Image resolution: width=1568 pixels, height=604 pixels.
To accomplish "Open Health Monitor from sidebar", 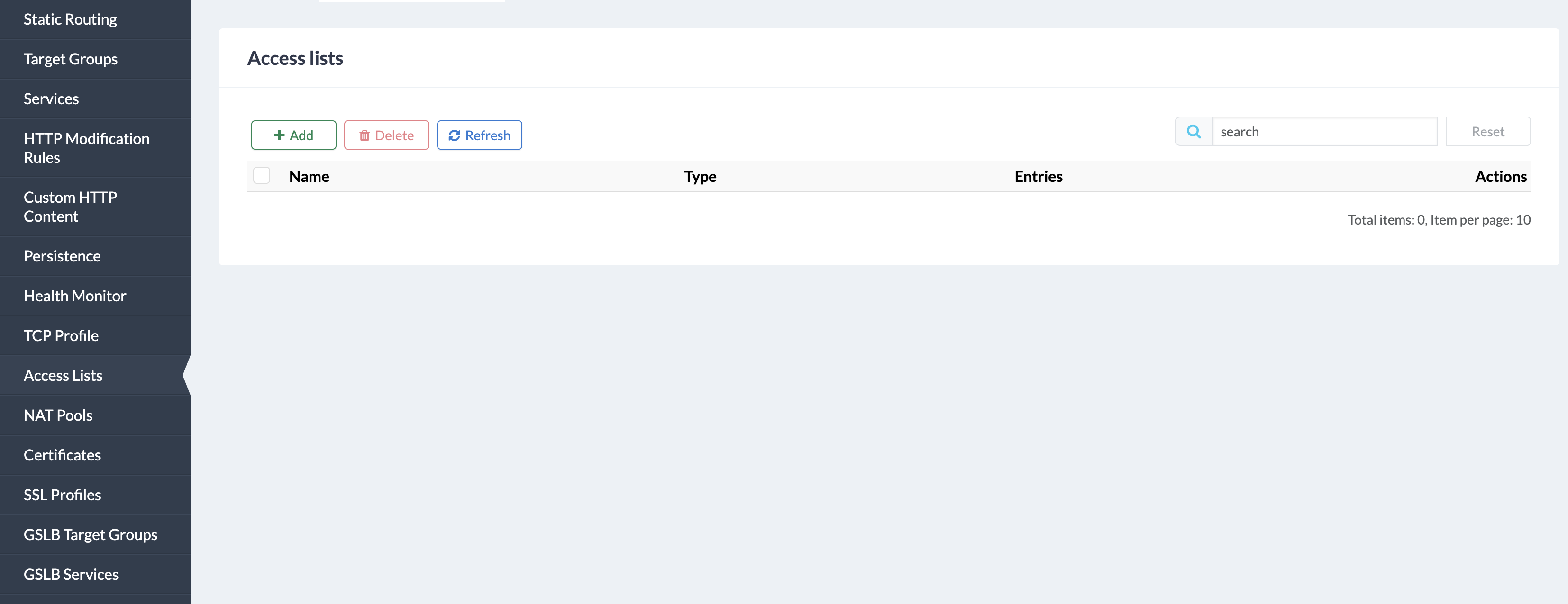I will (x=75, y=296).
